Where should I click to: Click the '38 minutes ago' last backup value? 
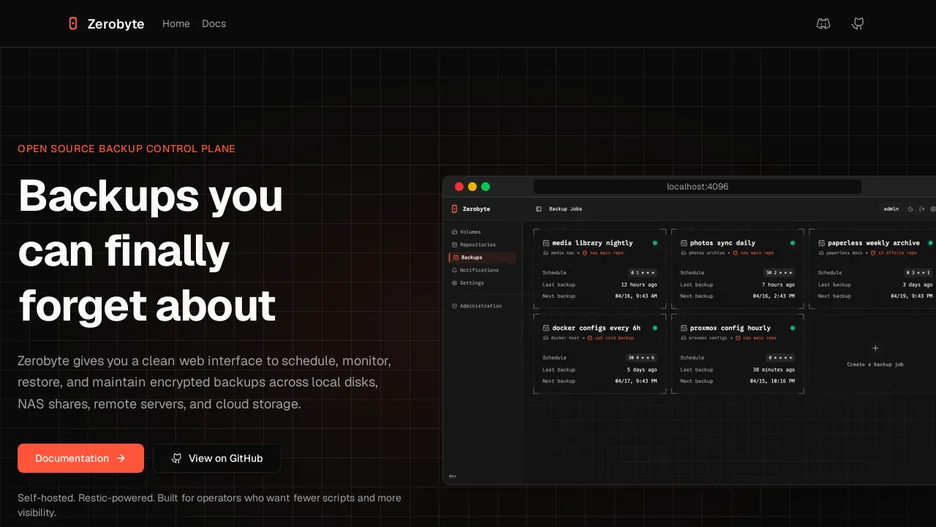pyautogui.click(x=774, y=370)
